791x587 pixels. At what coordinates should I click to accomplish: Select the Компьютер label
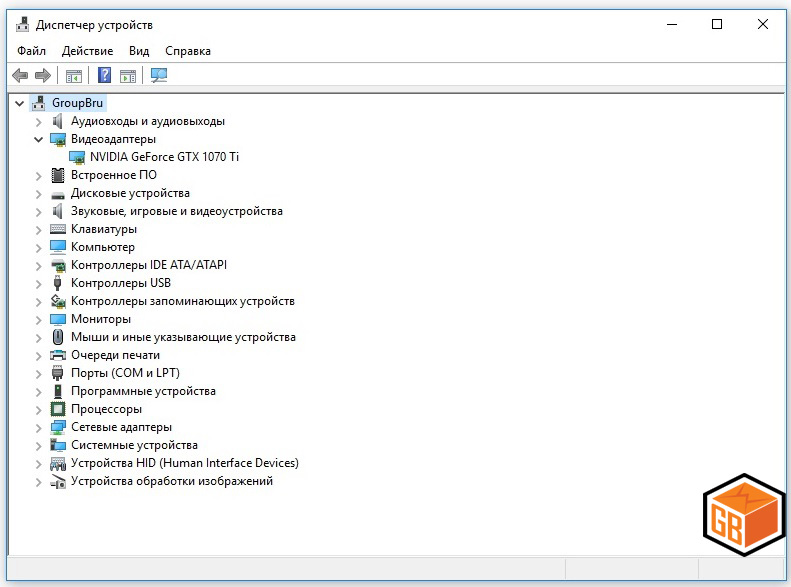click(103, 247)
